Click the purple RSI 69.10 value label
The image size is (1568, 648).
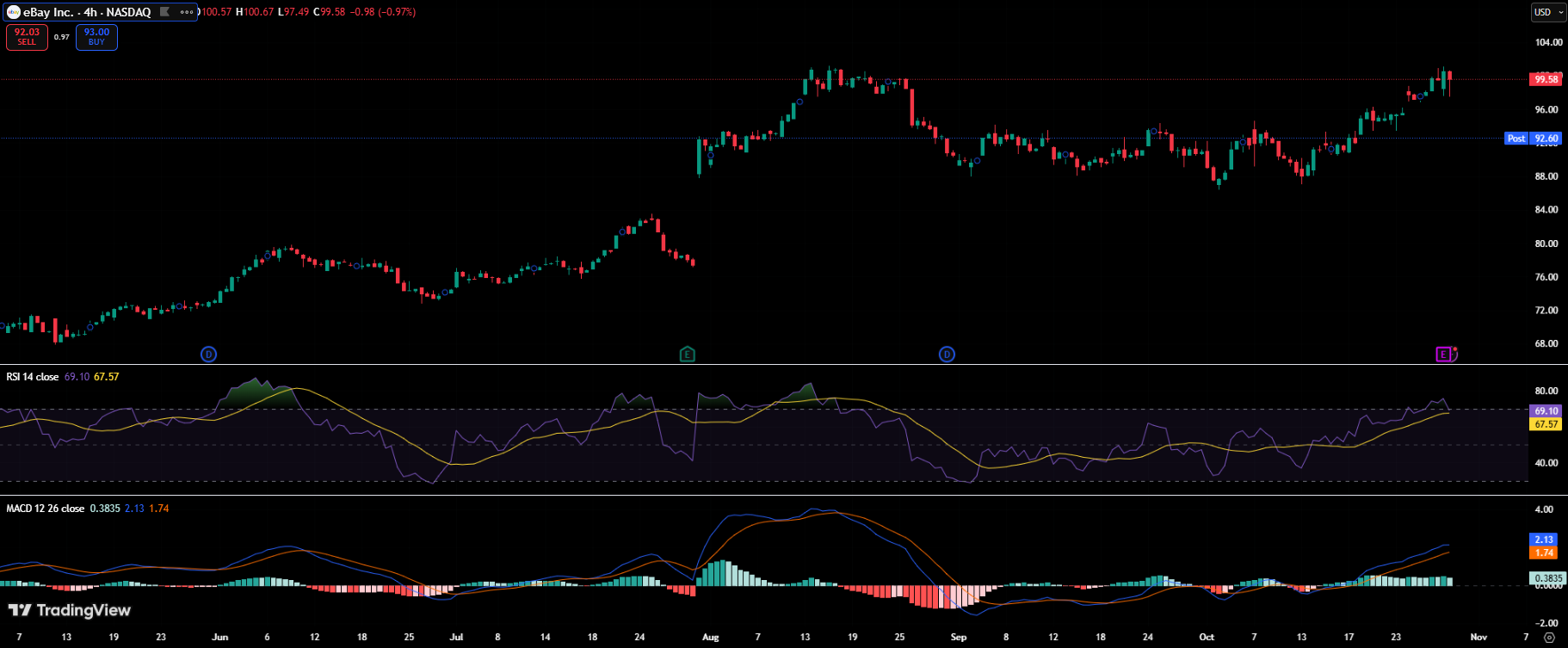click(x=1546, y=411)
